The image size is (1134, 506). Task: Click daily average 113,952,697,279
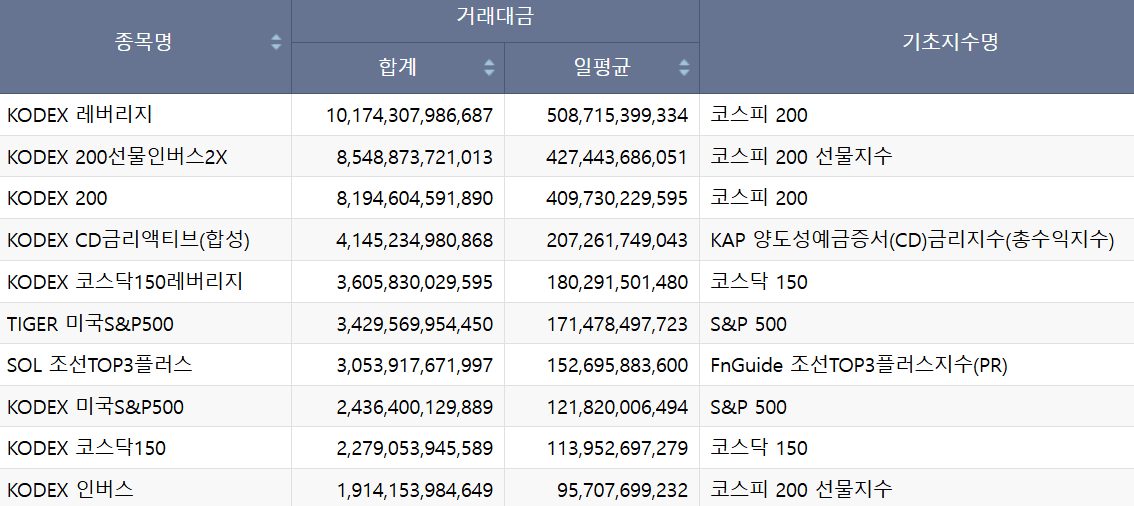point(617,449)
